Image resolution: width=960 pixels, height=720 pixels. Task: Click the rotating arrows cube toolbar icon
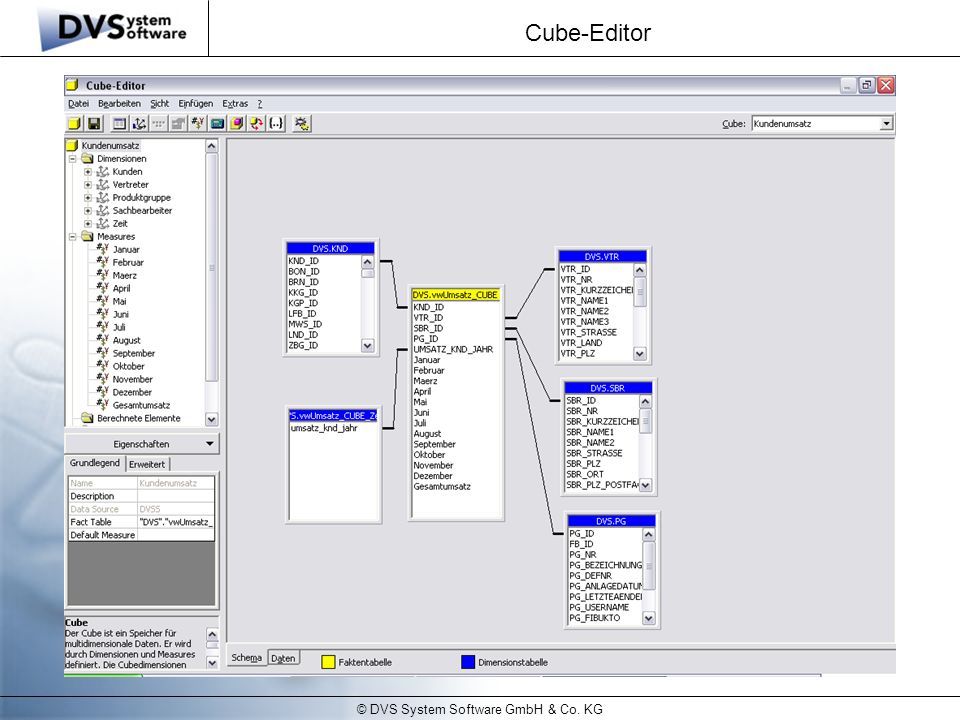[x=257, y=124]
